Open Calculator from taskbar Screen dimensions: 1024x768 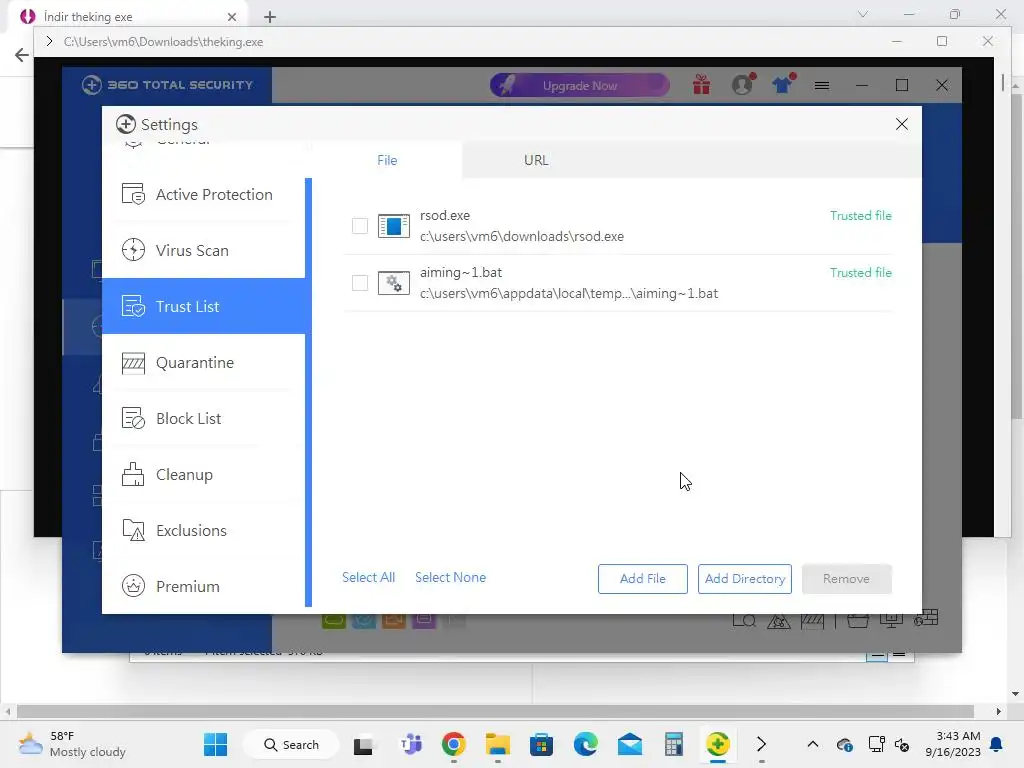tap(674, 744)
